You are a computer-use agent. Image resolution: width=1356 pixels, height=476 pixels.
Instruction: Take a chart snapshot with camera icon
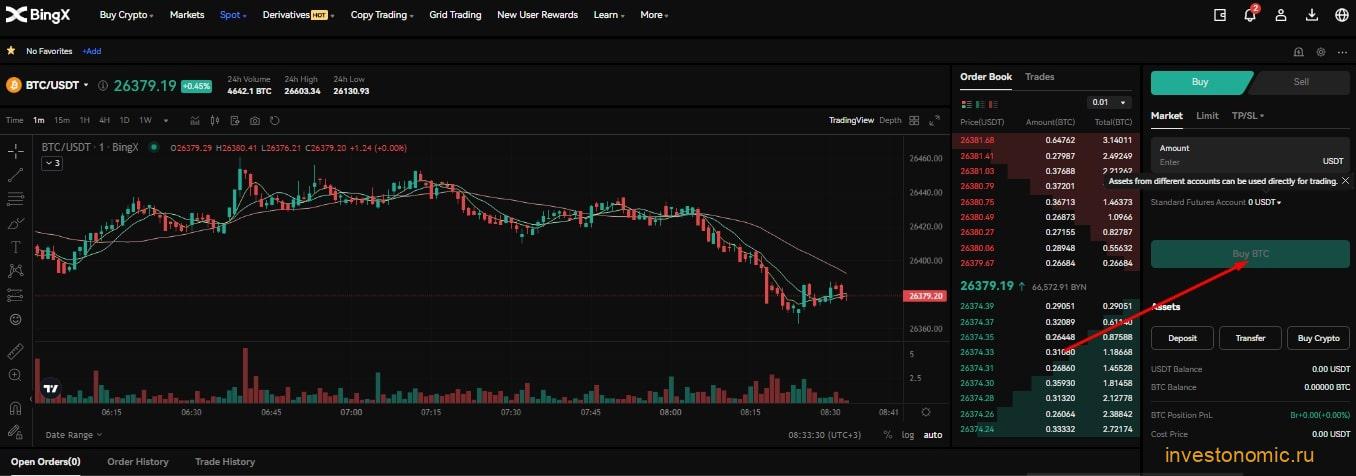(255, 121)
